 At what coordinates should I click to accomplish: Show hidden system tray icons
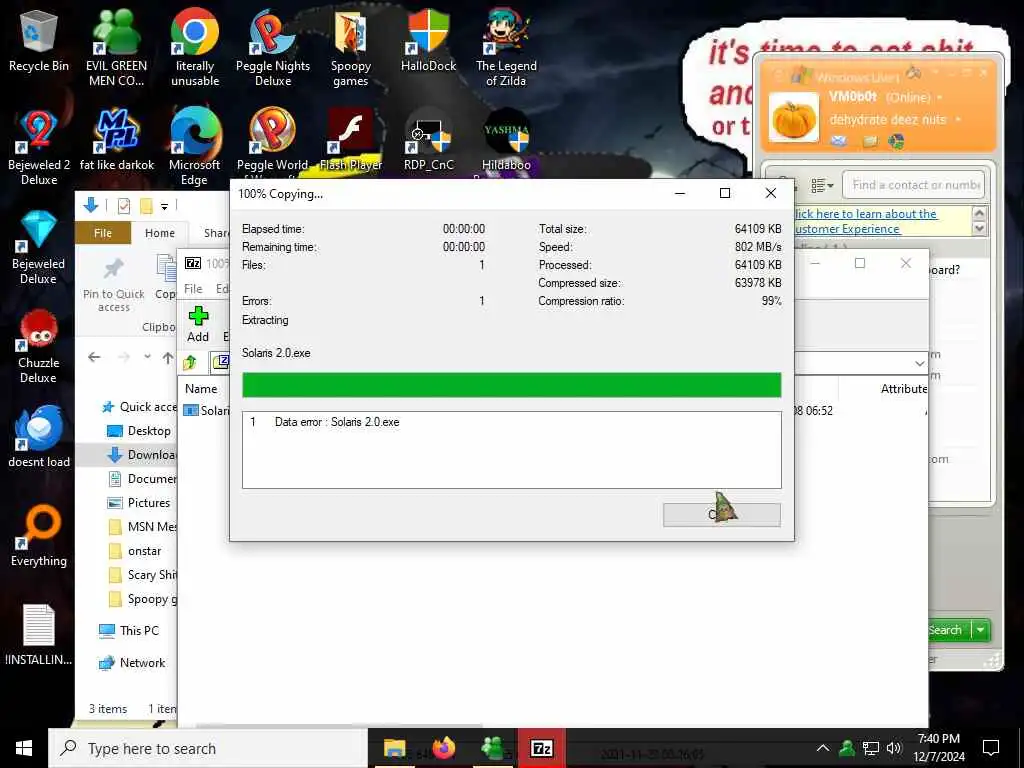(823, 748)
